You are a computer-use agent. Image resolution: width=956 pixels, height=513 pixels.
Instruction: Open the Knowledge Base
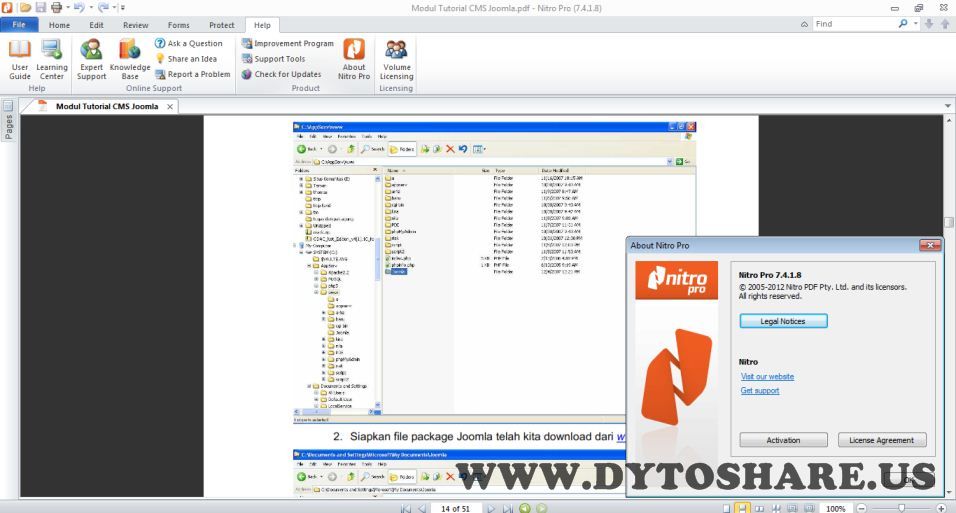point(130,59)
